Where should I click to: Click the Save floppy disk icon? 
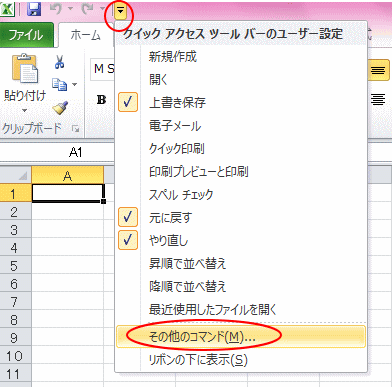(34, 9)
